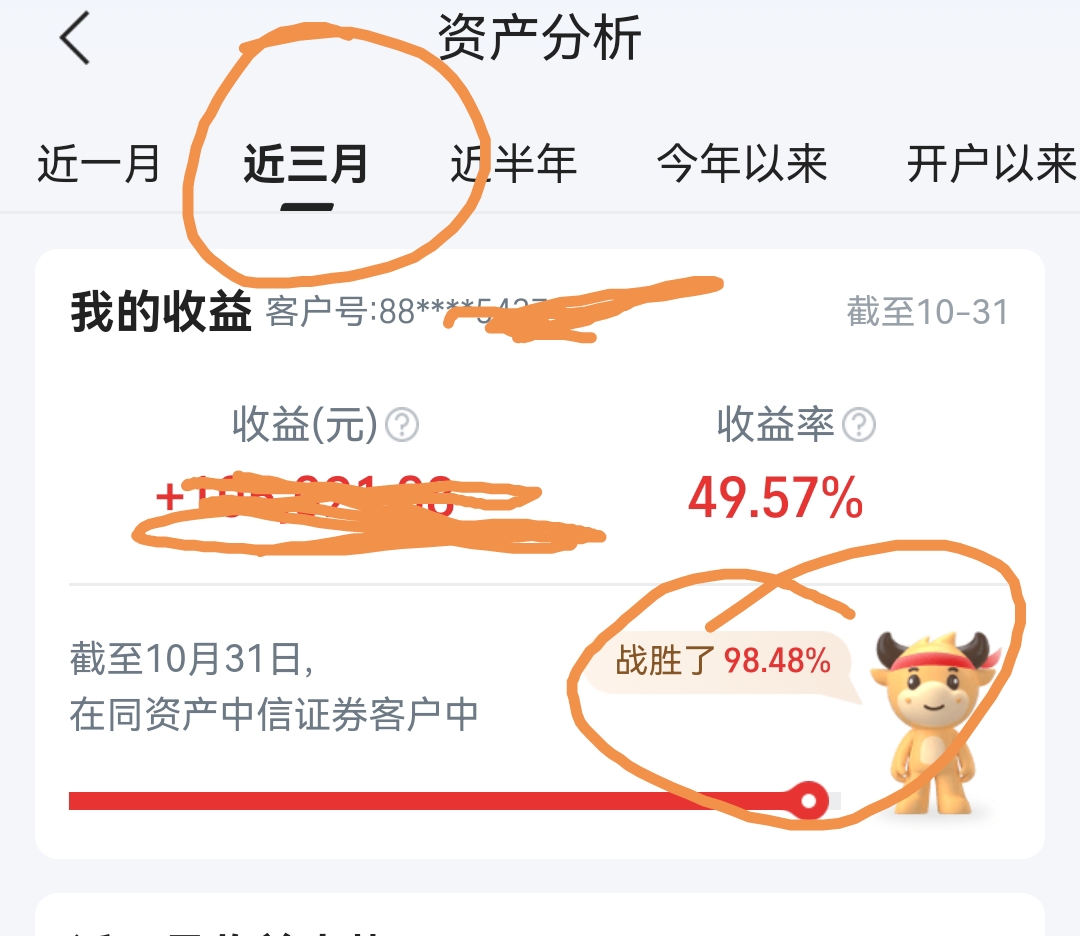Click the 我的收益 heading
This screenshot has width=1080, height=936.
(161, 311)
